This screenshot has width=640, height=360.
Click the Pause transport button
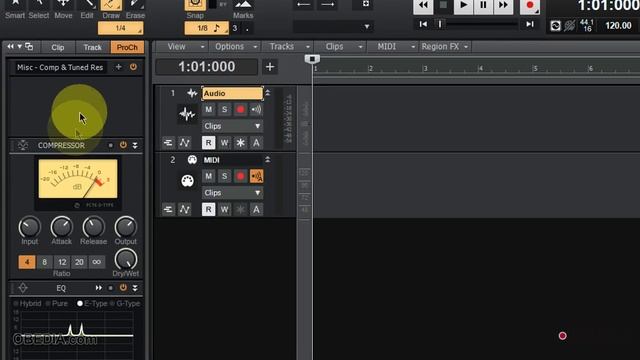click(x=483, y=6)
